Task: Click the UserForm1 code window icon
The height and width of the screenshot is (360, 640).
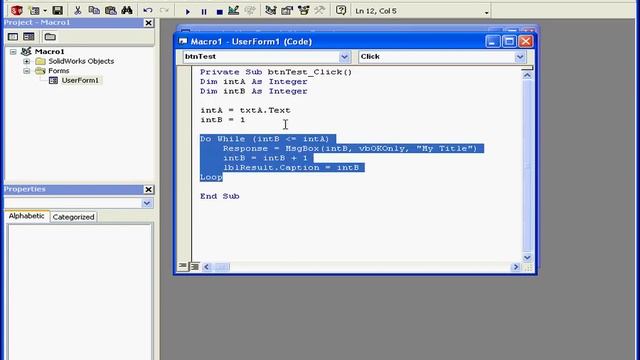Action: click(x=183, y=42)
